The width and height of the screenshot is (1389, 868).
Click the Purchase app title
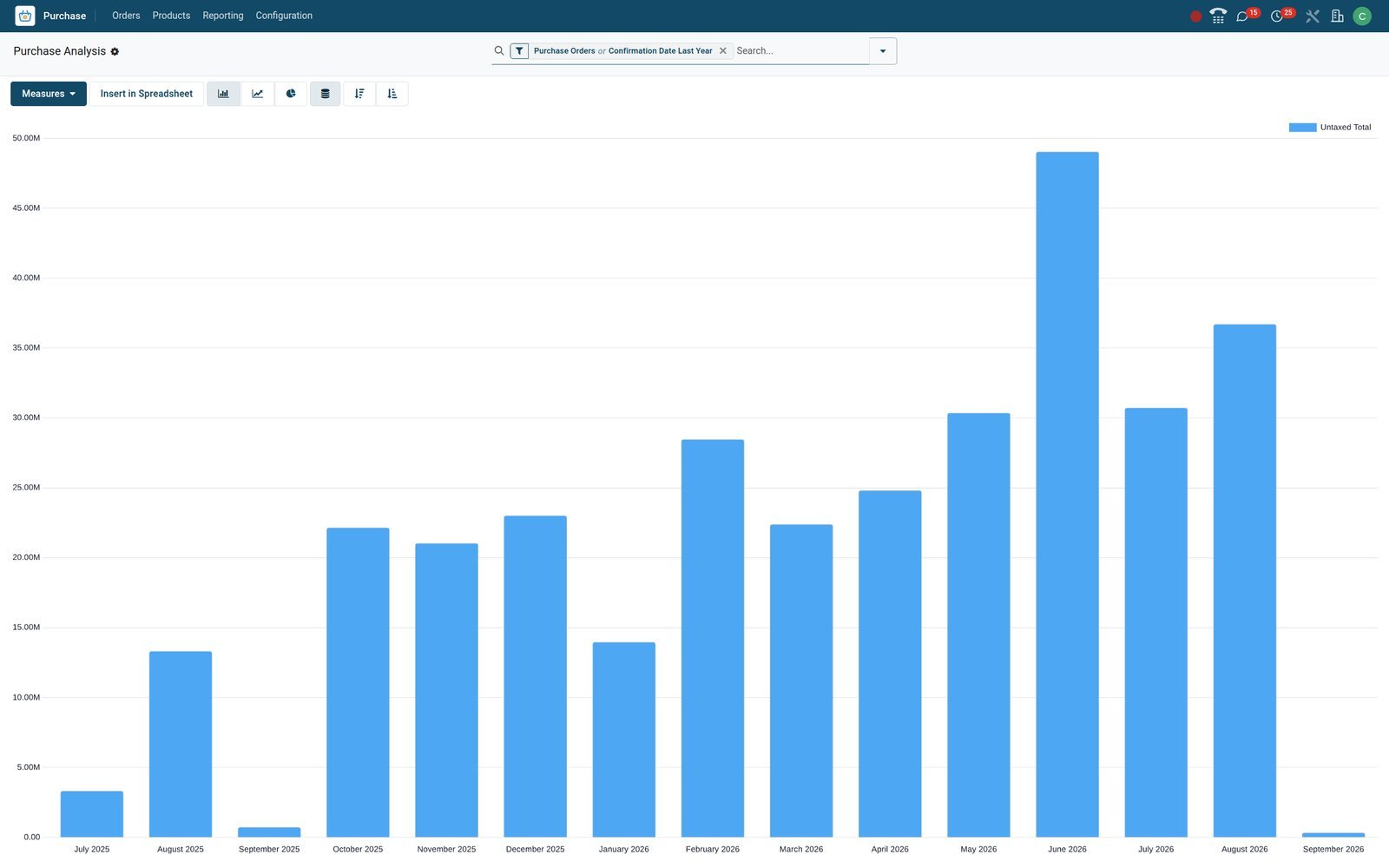click(x=64, y=16)
